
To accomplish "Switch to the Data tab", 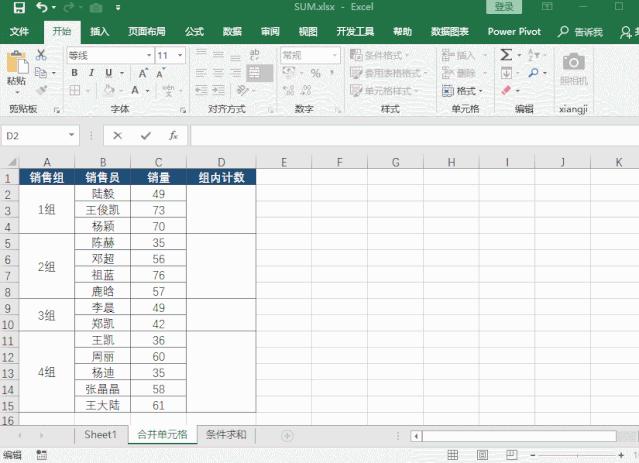I will pos(232,32).
